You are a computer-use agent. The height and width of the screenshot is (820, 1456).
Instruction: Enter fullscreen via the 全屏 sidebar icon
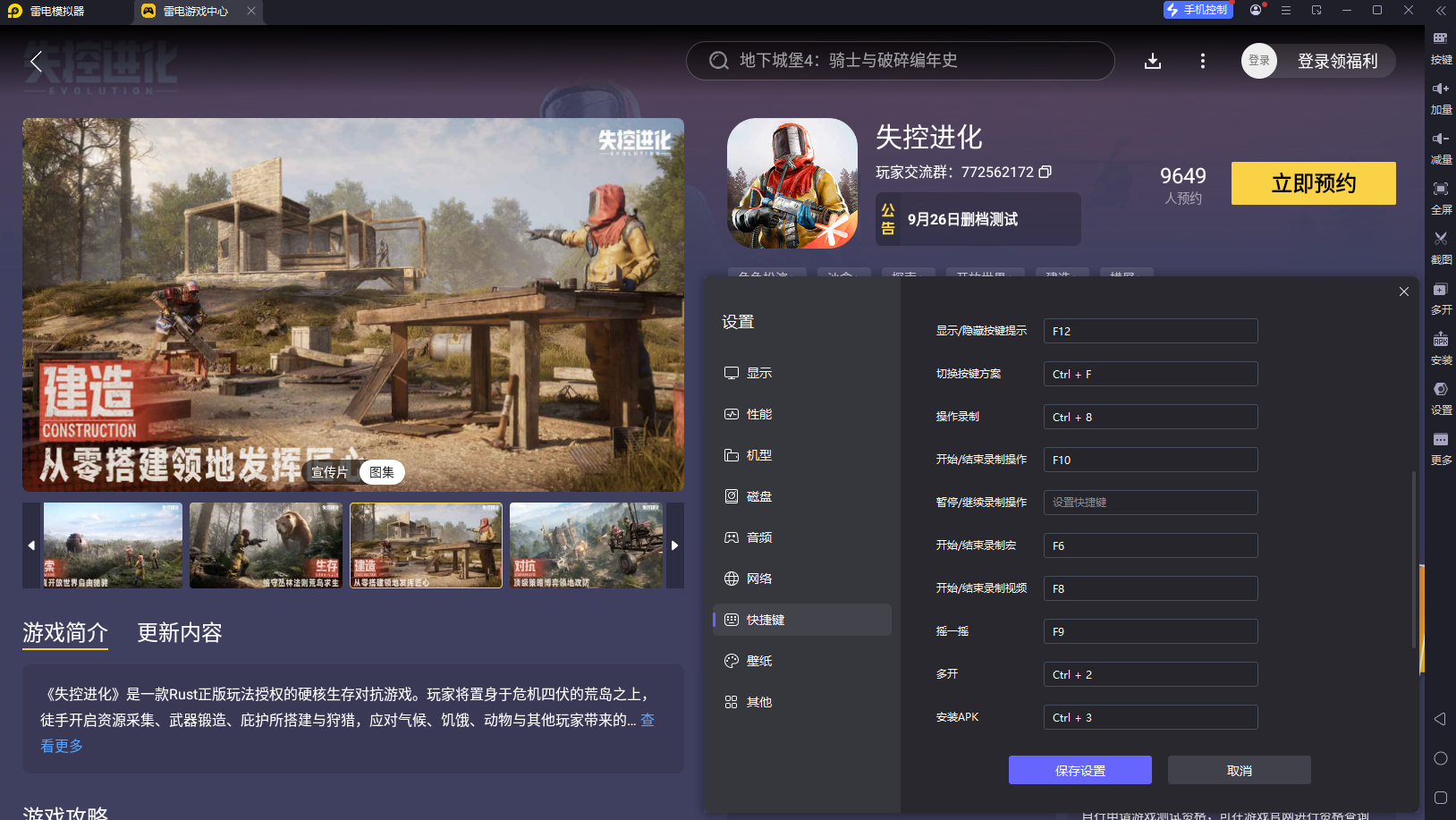[1441, 198]
